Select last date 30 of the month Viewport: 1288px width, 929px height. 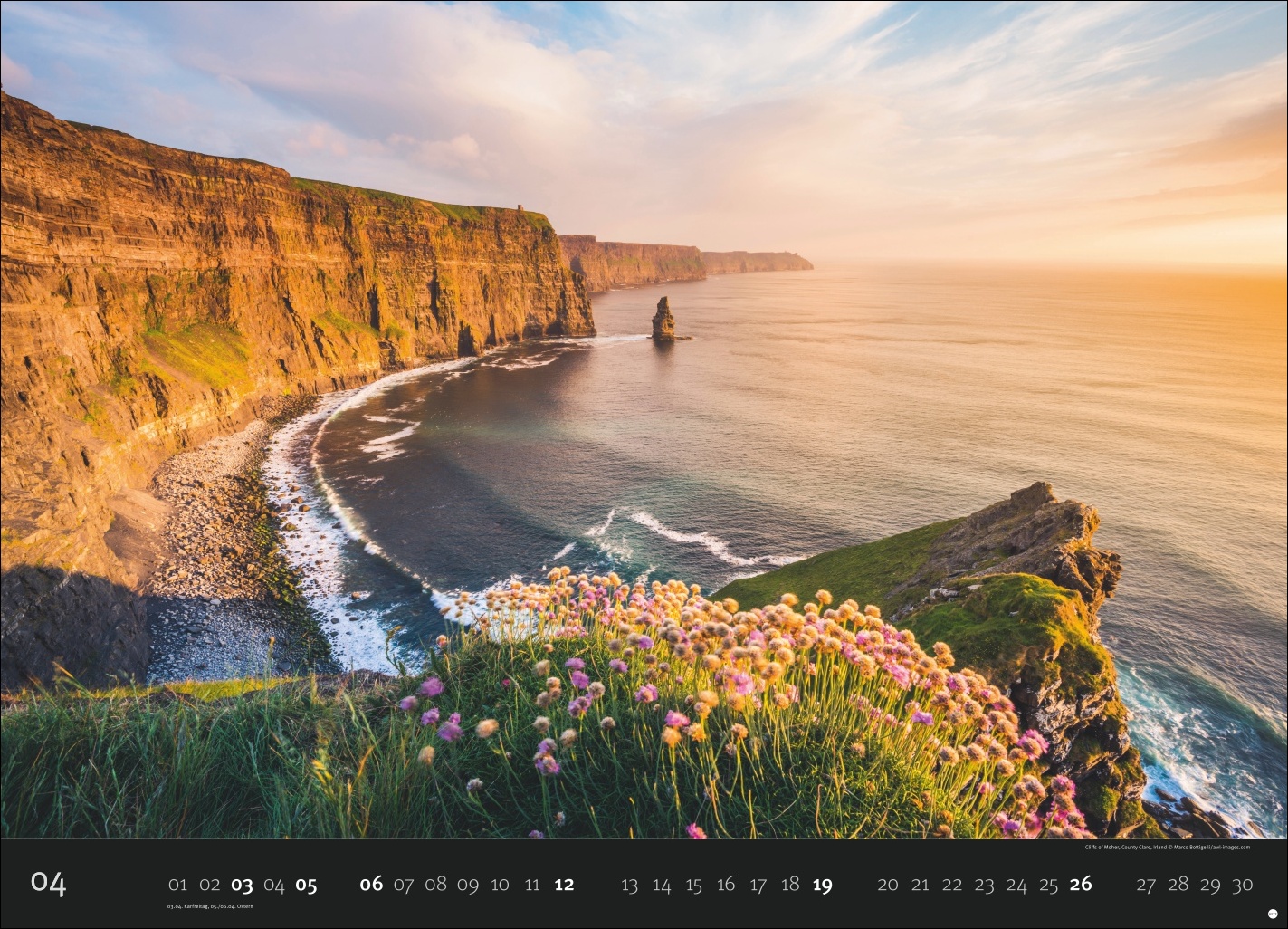(1242, 885)
